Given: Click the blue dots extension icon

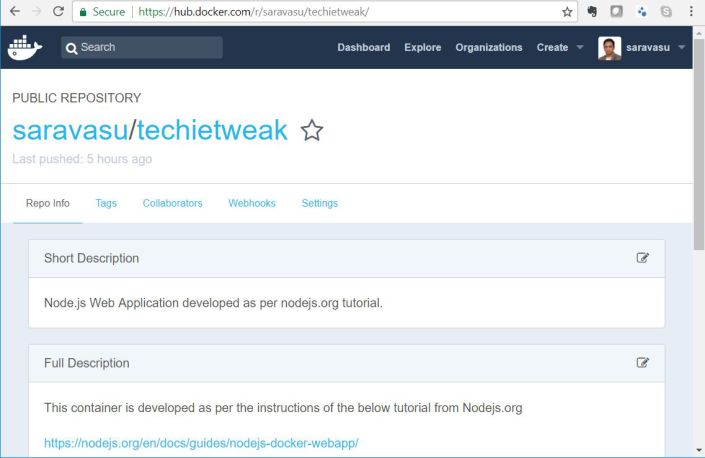Looking at the screenshot, I should tap(642, 12).
